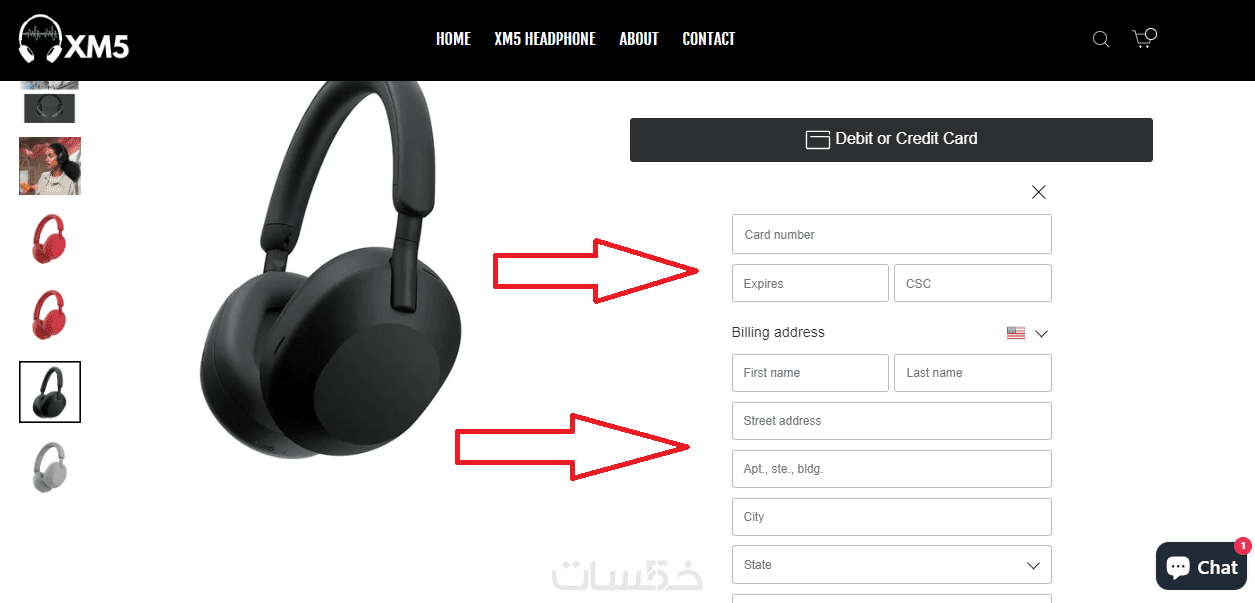Navigate to the ABOUT page
Image resolution: width=1255 pixels, height=603 pixels.
coord(639,39)
